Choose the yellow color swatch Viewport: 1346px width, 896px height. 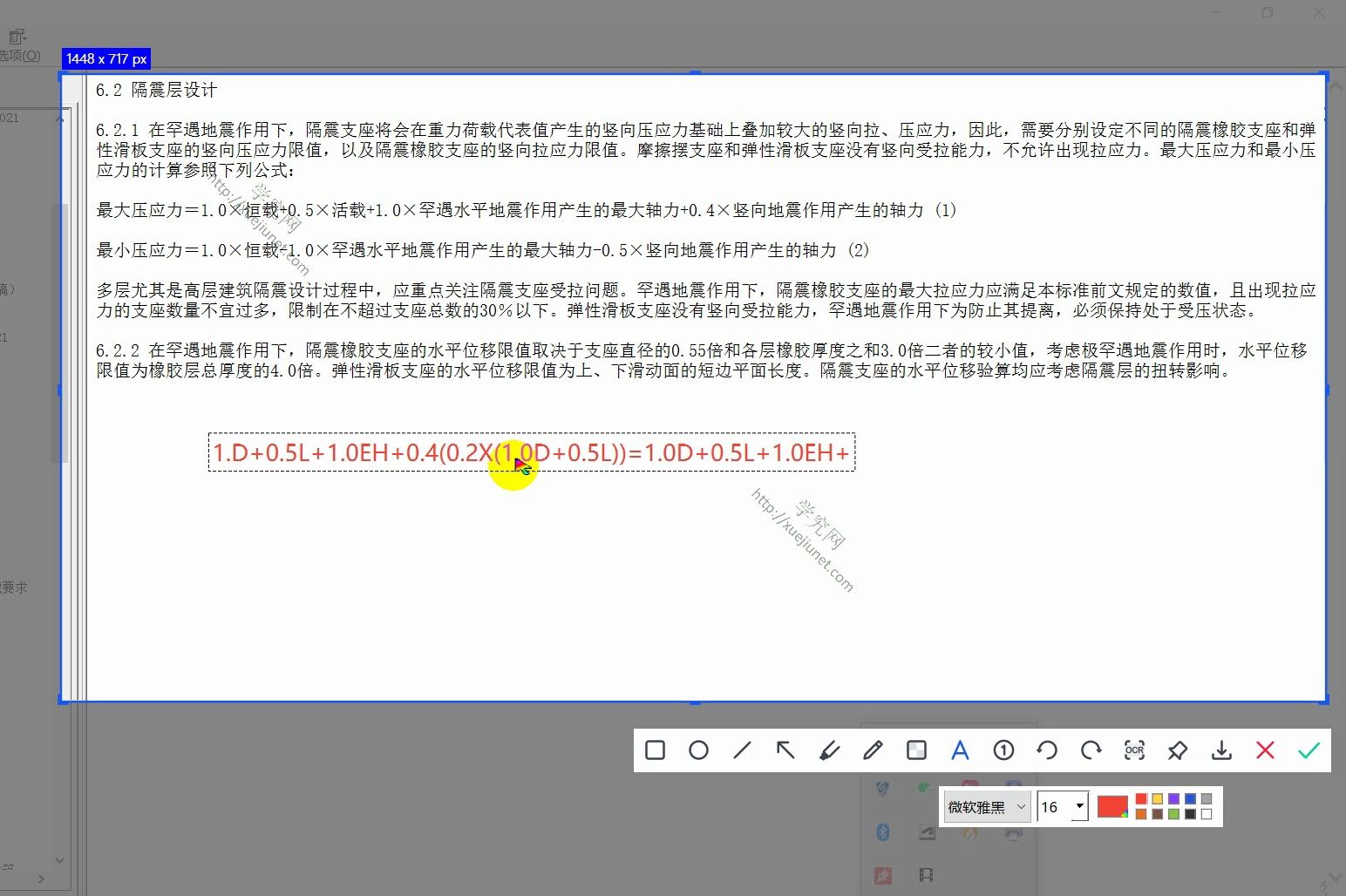[x=1157, y=799]
